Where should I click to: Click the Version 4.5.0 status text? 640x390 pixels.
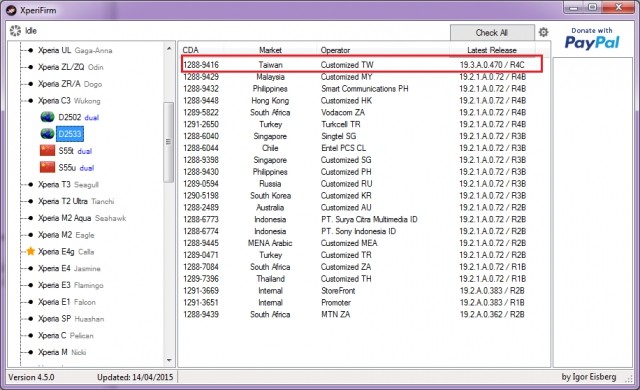[31, 377]
